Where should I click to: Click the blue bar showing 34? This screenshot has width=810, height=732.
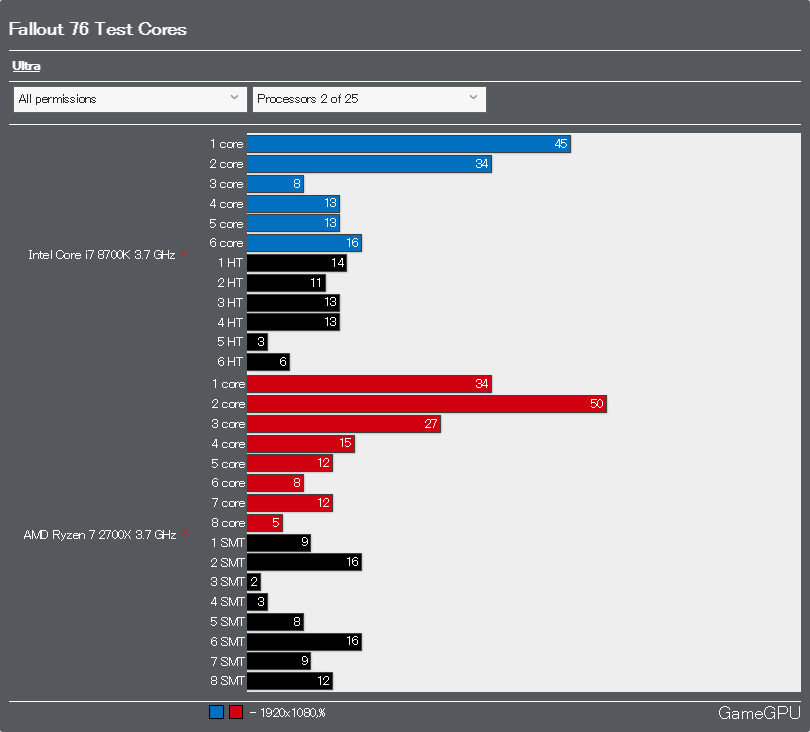[x=369, y=164]
